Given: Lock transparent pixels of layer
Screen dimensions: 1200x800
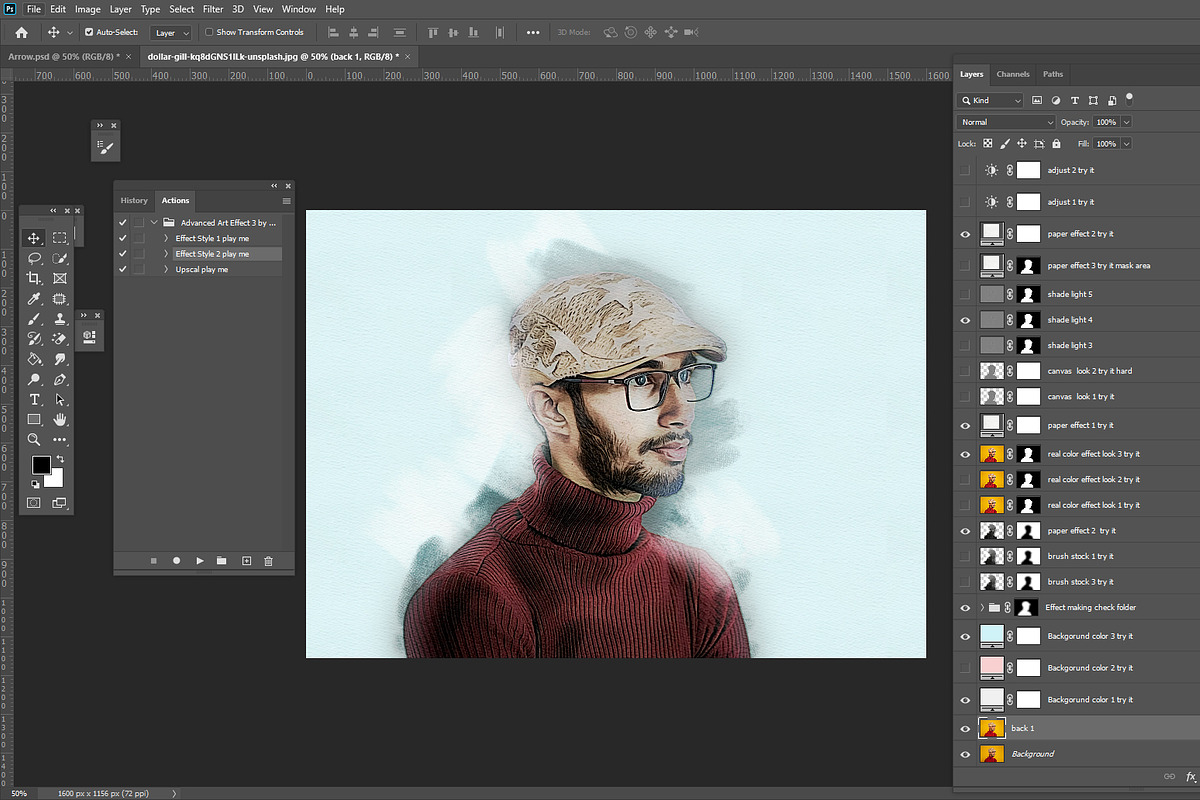Looking at the screenshot, I should pos(988,144).
